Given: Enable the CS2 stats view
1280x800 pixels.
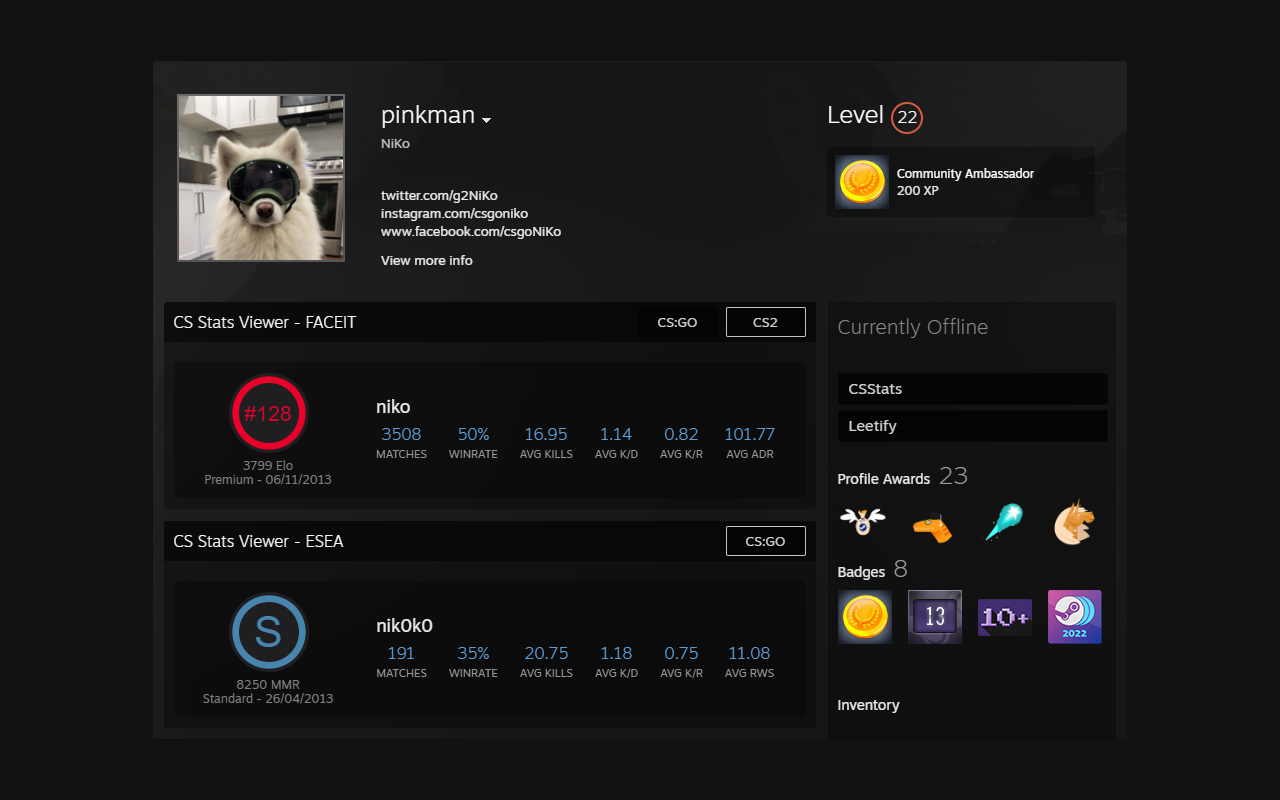Looking at the screenshot, I should [765, 322].
